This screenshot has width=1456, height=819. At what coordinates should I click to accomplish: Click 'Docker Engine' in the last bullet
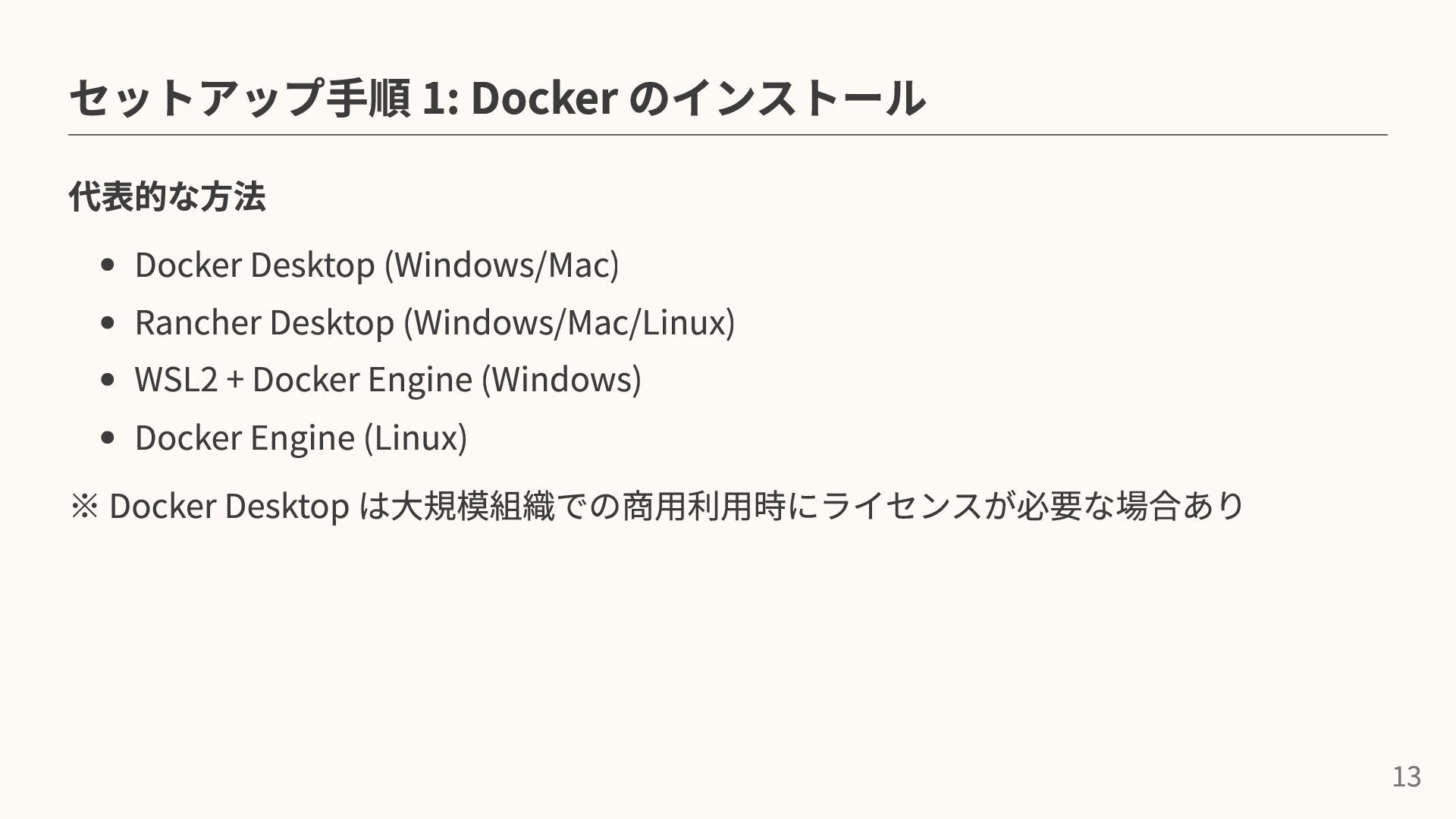point(245,438)
